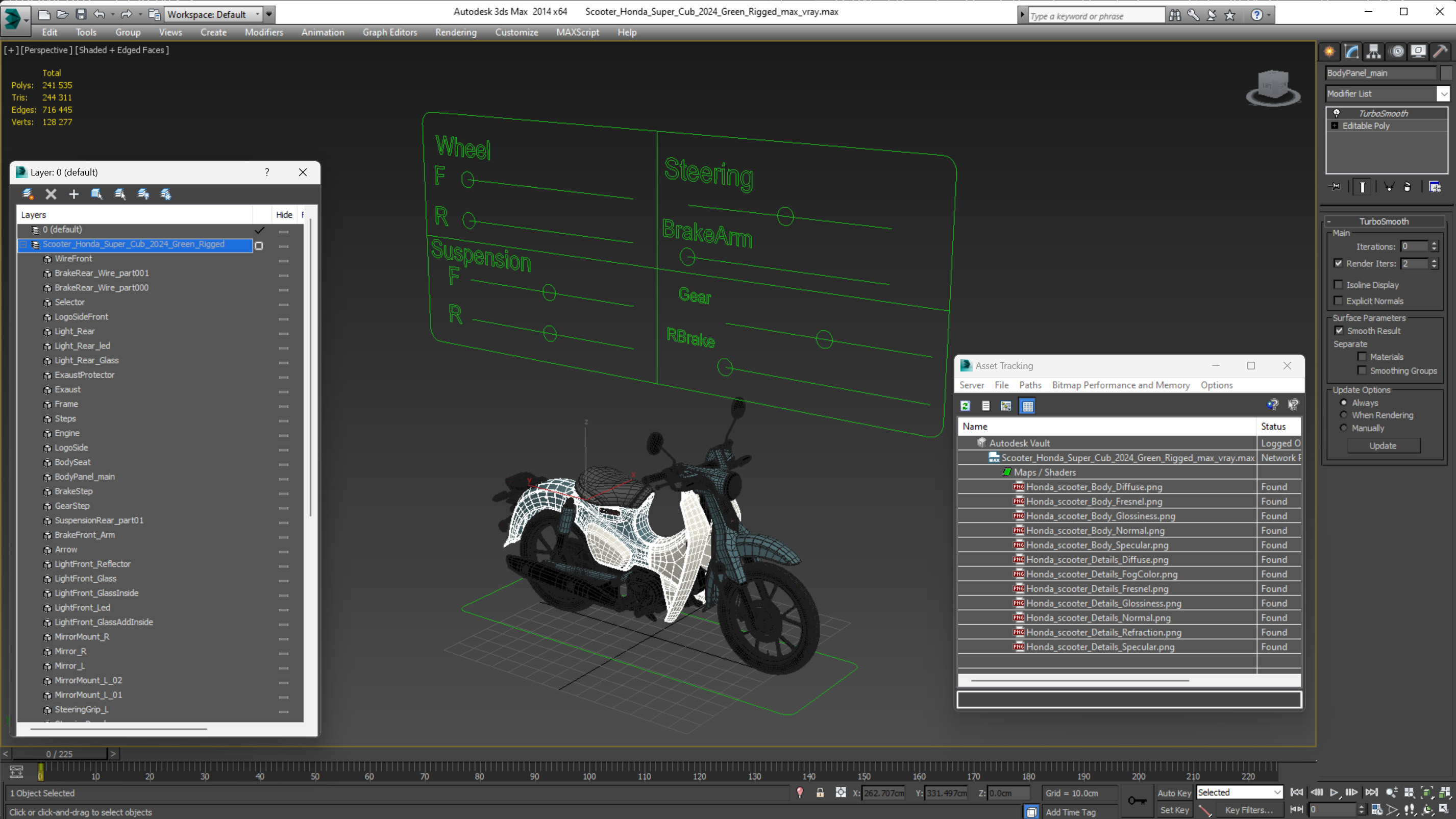Open the Motion command panel tab
Screen dimensions: 1456x819
(1397, 52)
